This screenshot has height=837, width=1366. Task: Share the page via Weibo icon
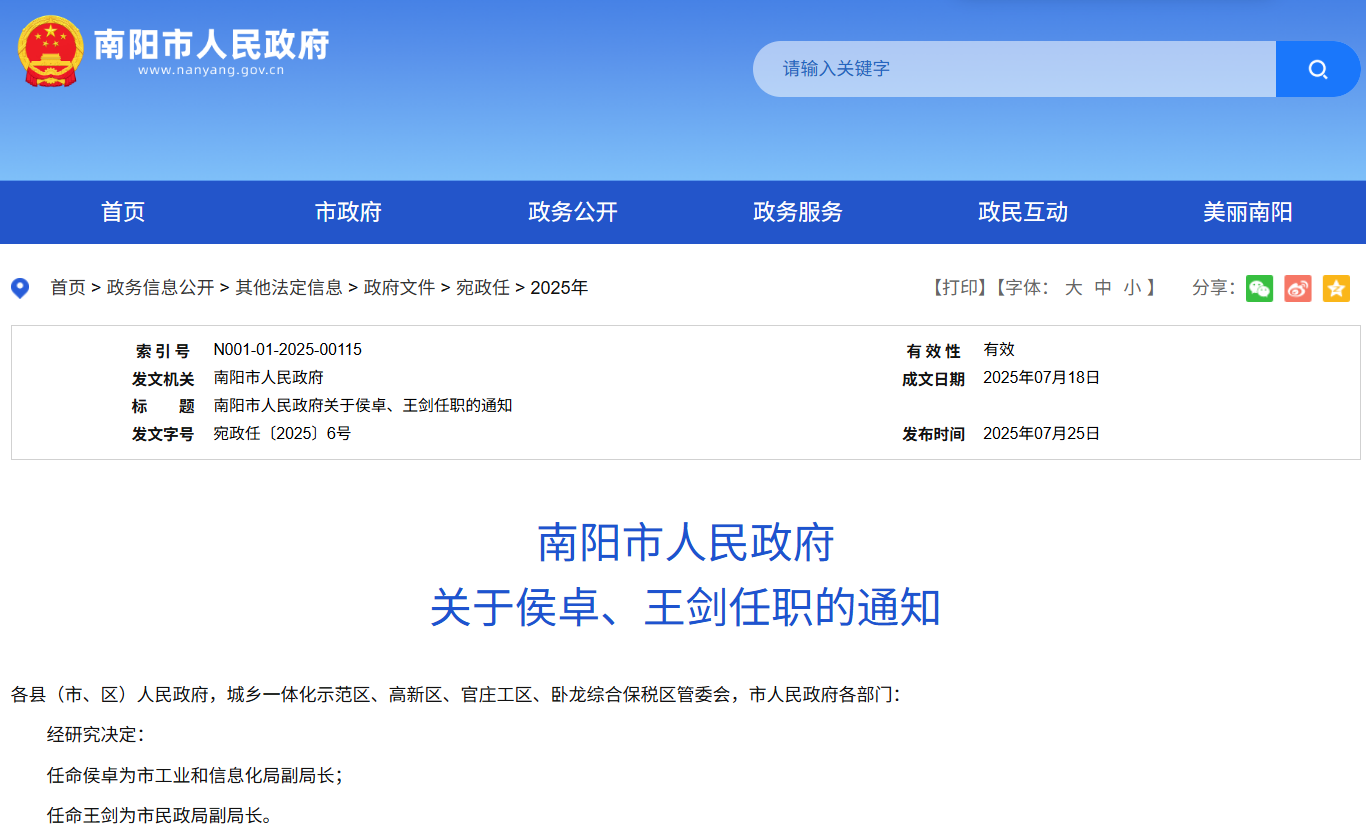coord(1298,288)
